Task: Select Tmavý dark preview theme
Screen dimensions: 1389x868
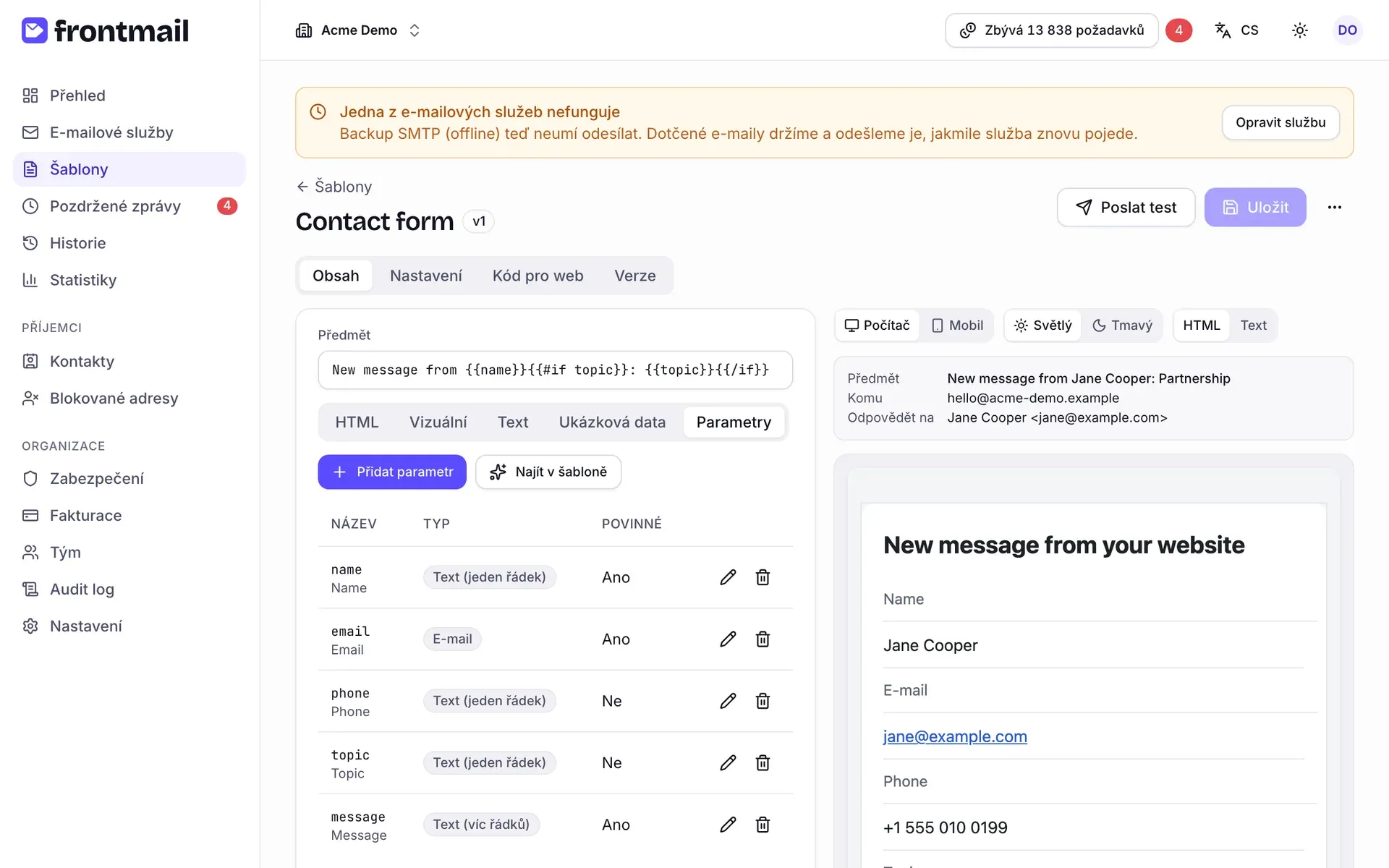Action: 1122,325
